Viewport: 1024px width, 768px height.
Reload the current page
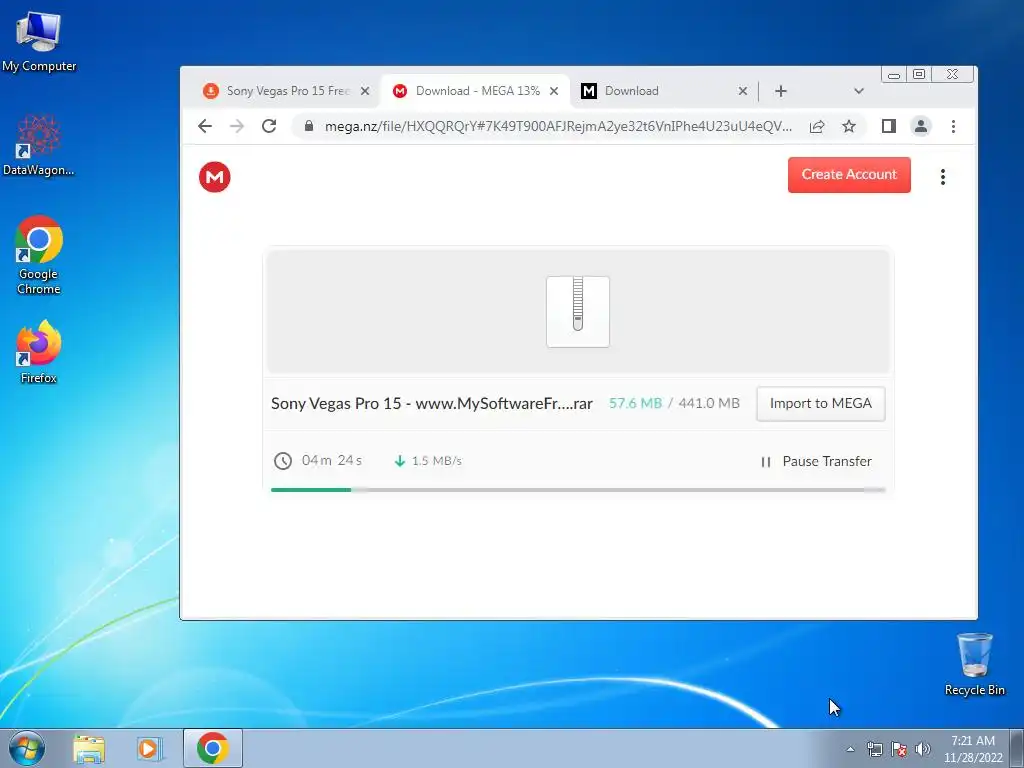269,126
